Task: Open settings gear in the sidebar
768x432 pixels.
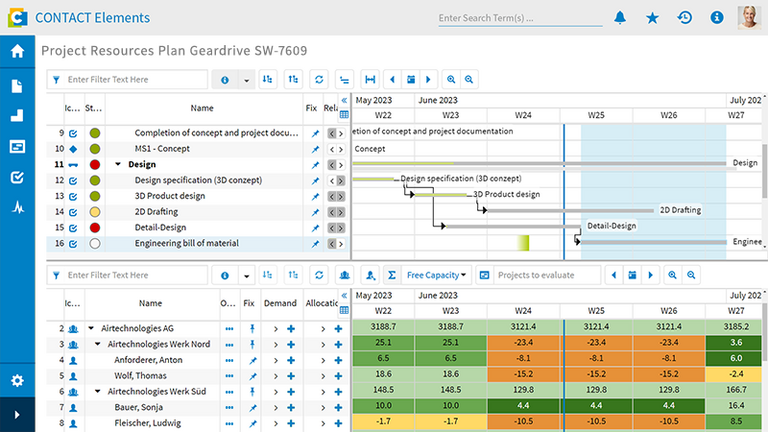Action: pyautogui.click(x=17, y=381)
